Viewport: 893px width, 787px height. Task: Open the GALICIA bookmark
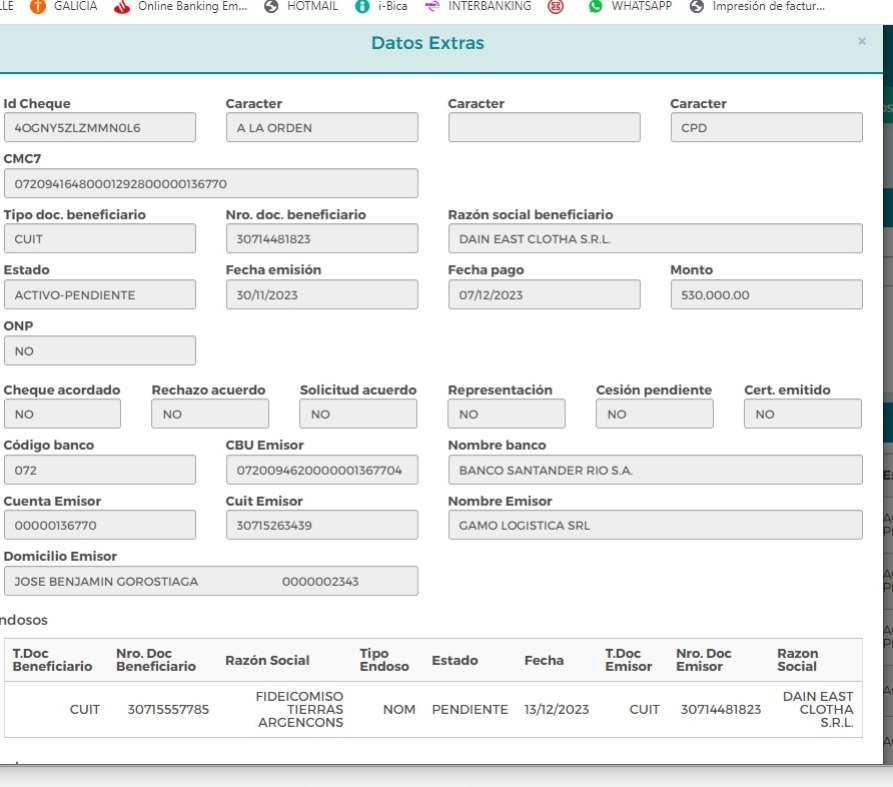[x=63, y=6]
